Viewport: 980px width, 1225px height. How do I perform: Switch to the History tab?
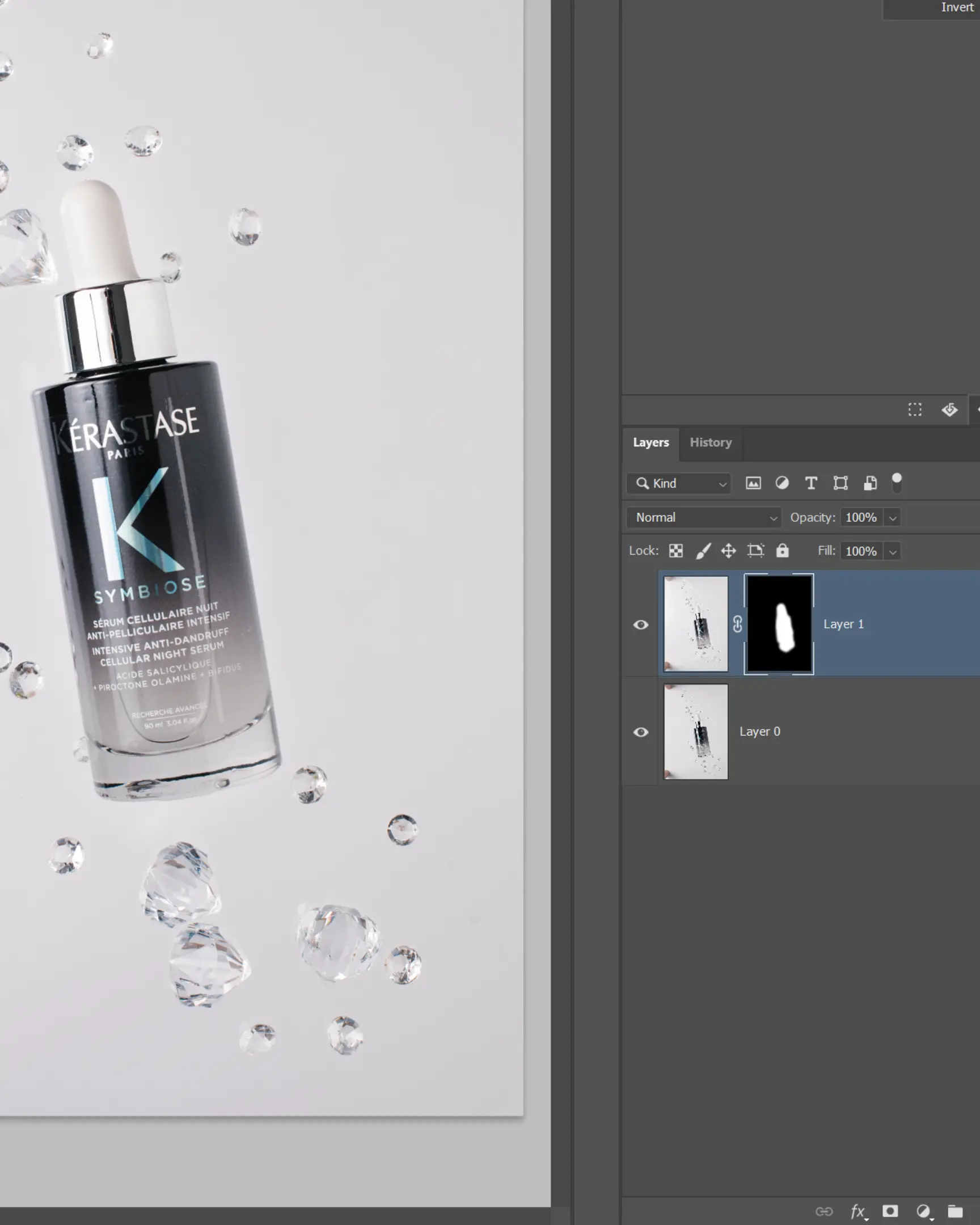tap(711, 442)
